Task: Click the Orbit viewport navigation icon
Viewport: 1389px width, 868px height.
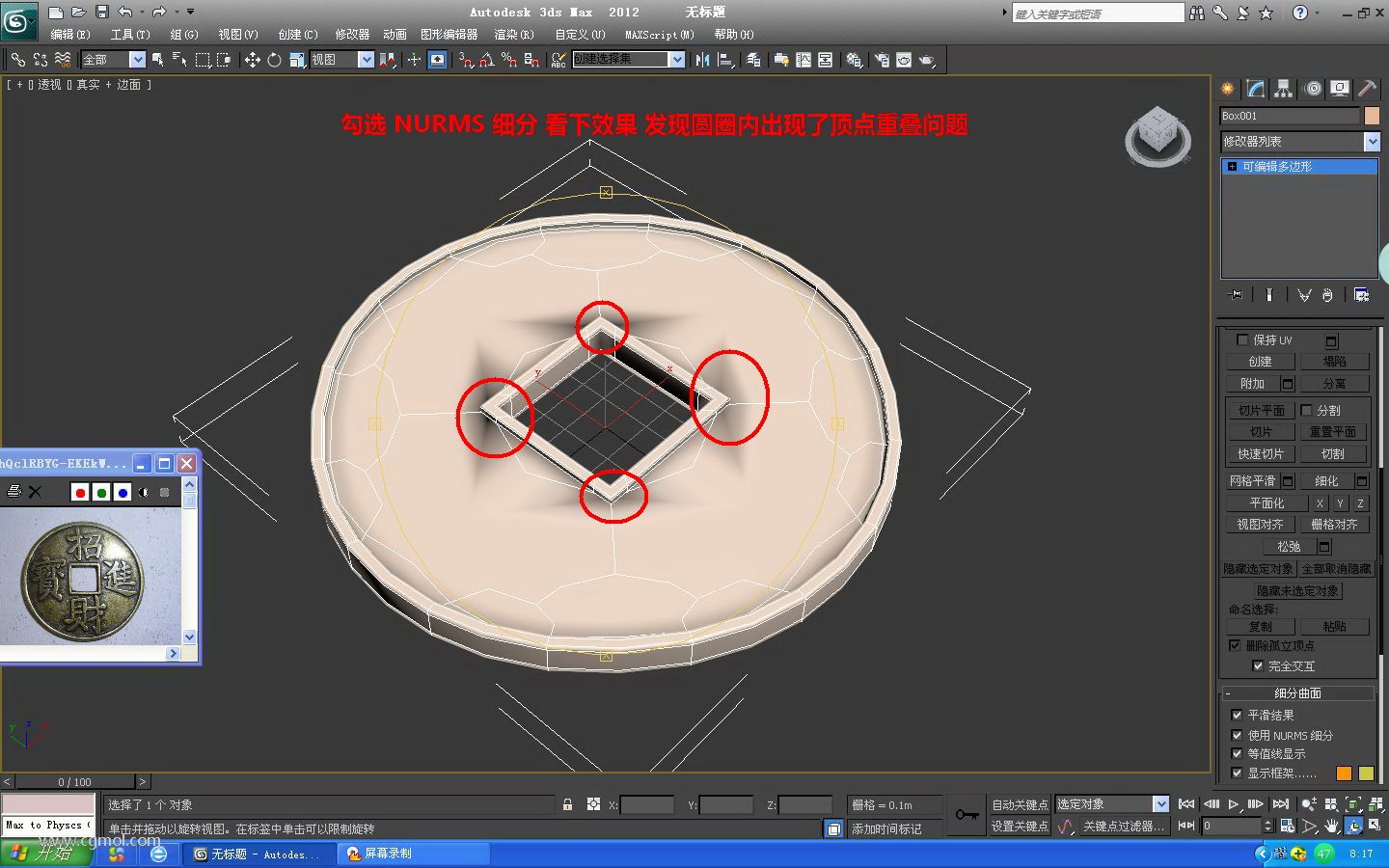Action: 1353,826
